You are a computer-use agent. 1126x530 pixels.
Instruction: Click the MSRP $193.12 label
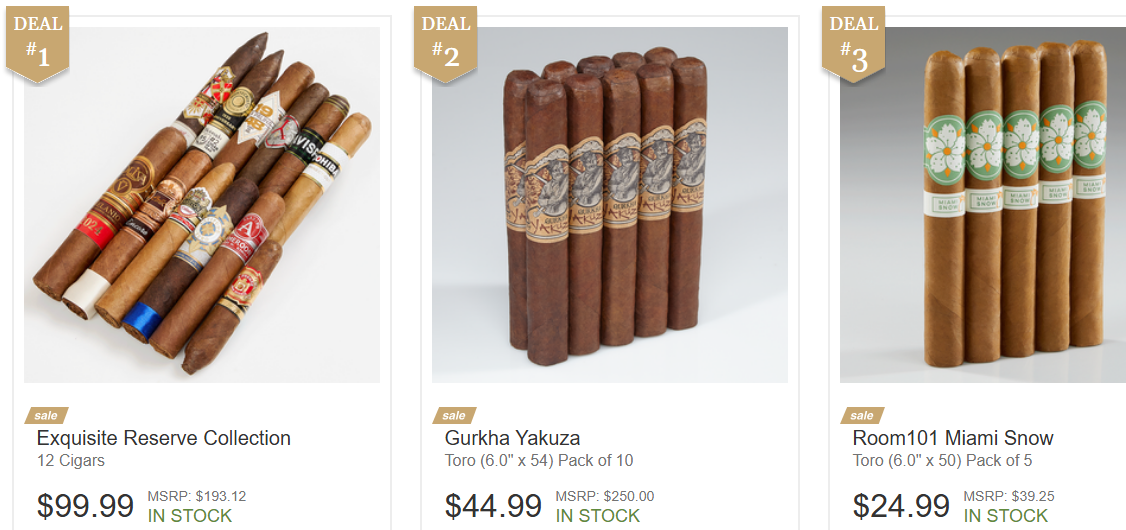pyautogui.click(x=197, y=496)
